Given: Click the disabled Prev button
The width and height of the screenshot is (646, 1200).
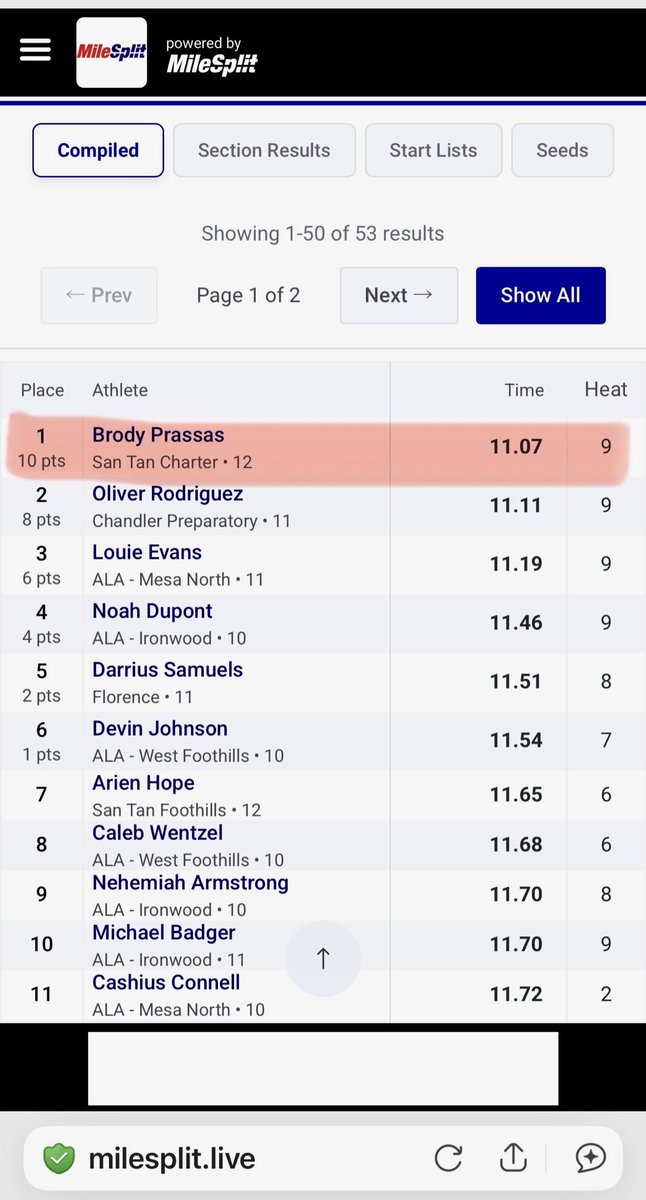Looking at the screenshot, I should point(99,295).
